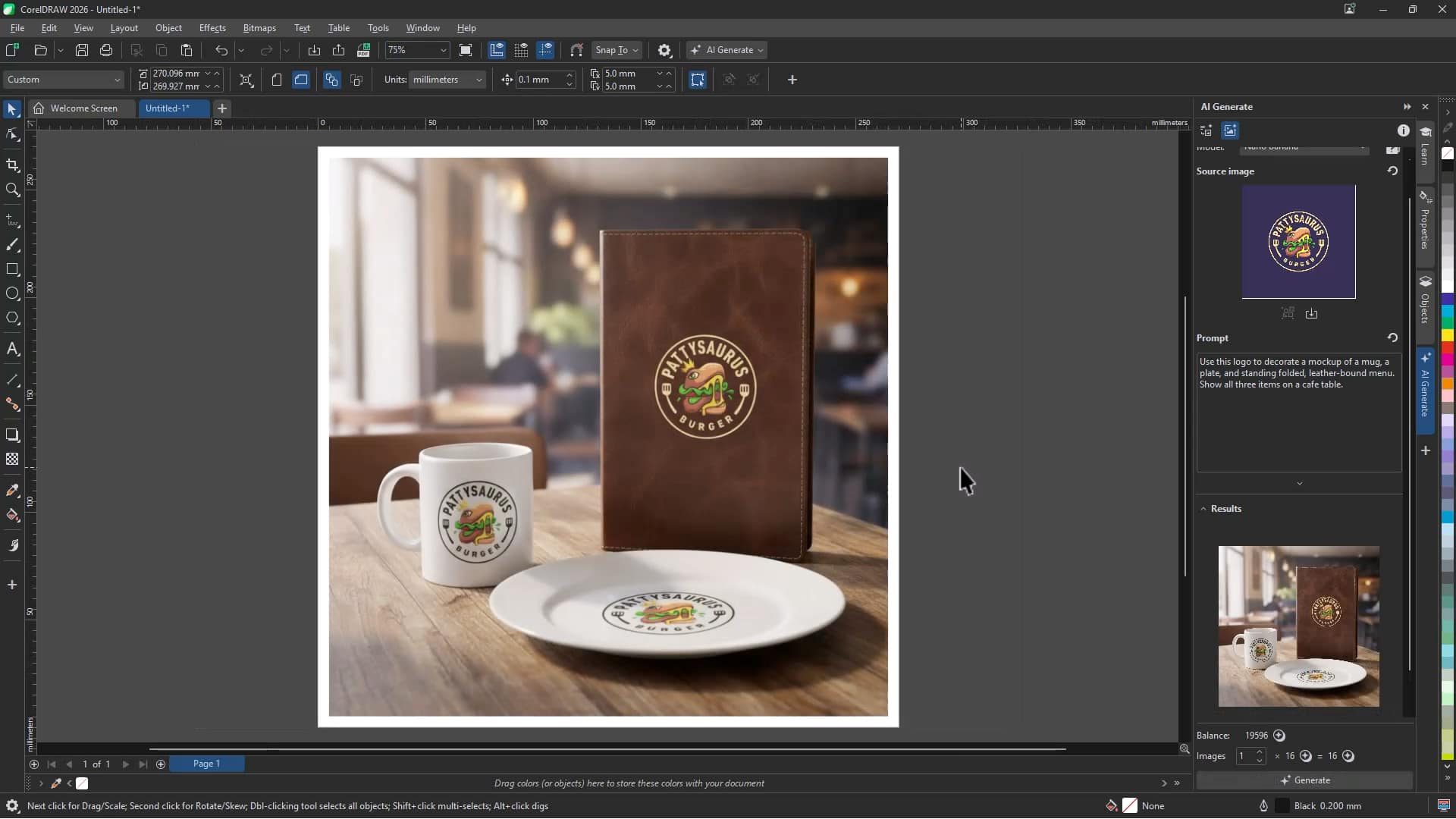The image size is (1456, 819).
Task: Toggle Show rulers button
Action: click(497, 50)
